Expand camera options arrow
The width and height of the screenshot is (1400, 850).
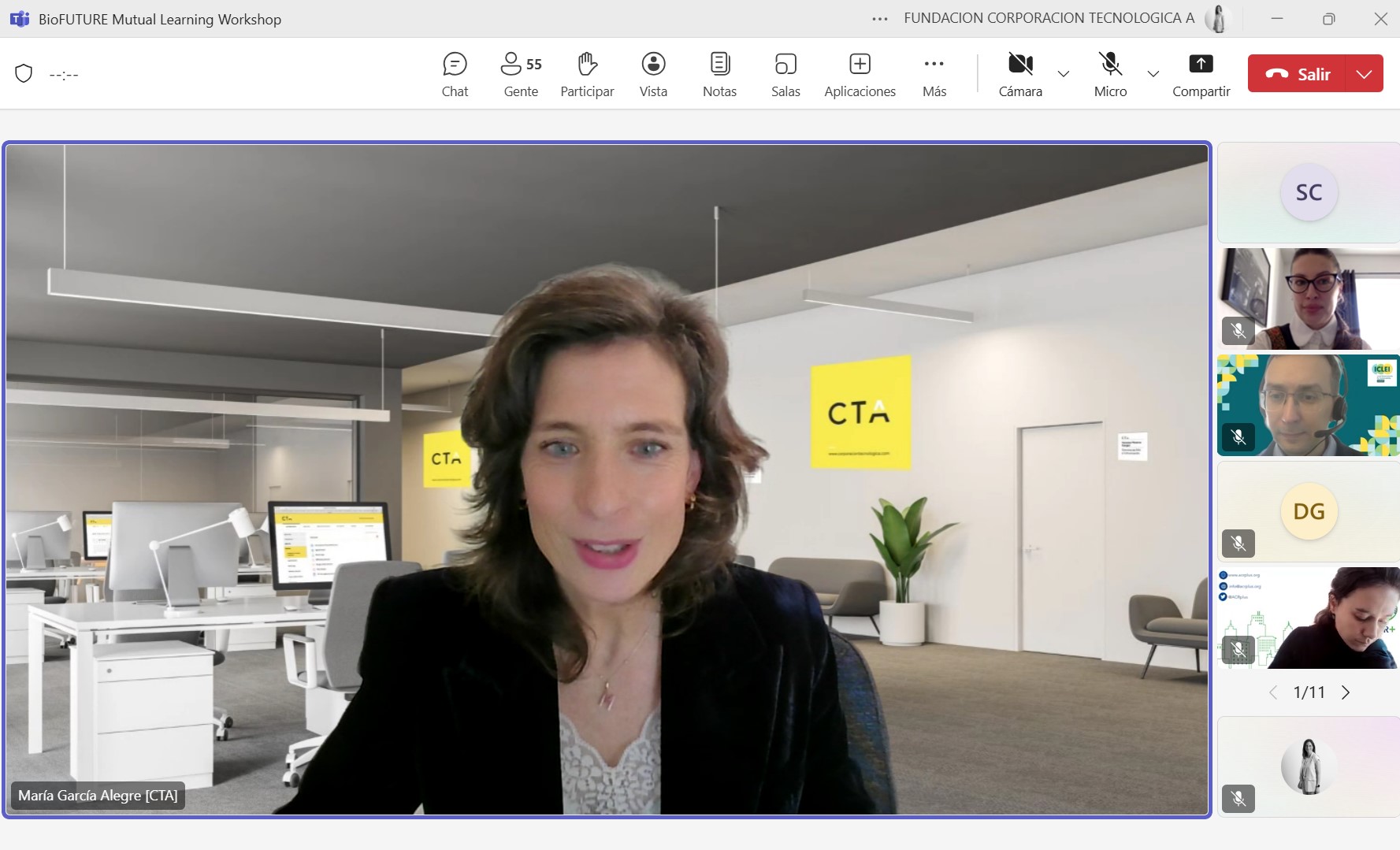pos(1064,74)
